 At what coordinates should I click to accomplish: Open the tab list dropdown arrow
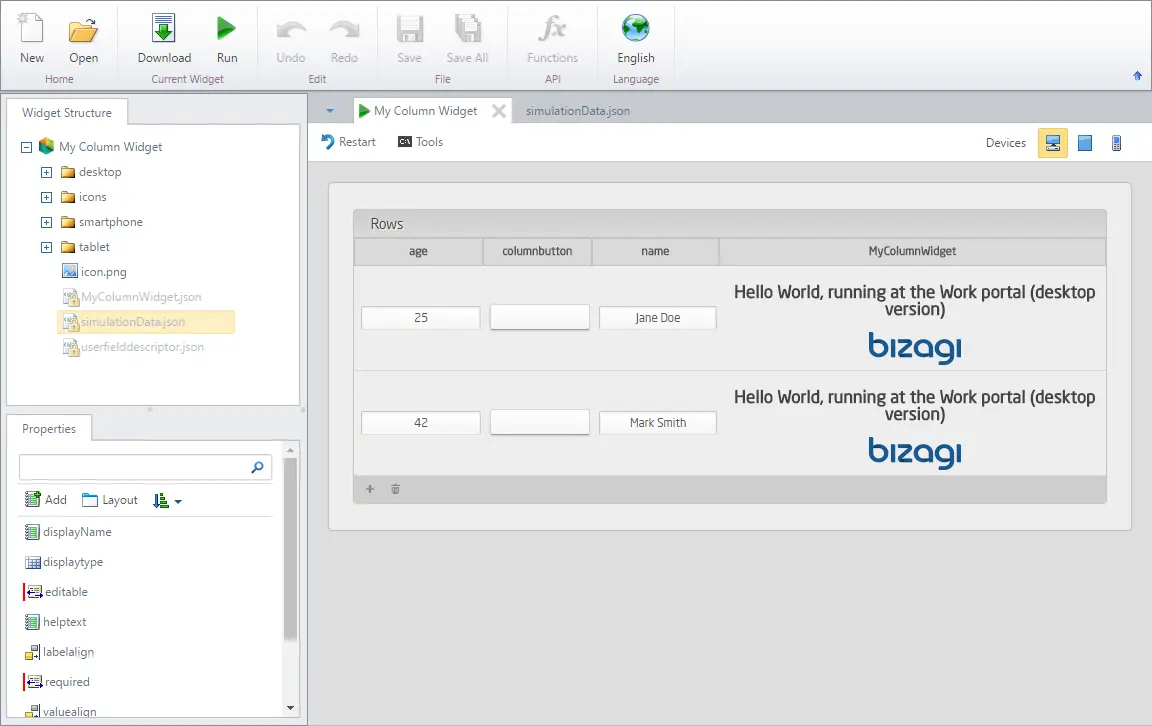[x=330, y=111]
